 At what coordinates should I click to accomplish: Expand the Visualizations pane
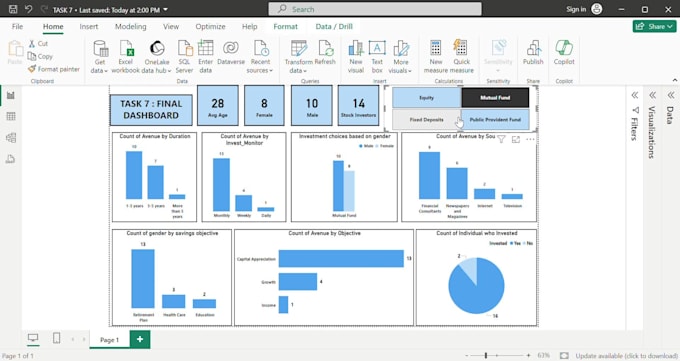[652, 95]
